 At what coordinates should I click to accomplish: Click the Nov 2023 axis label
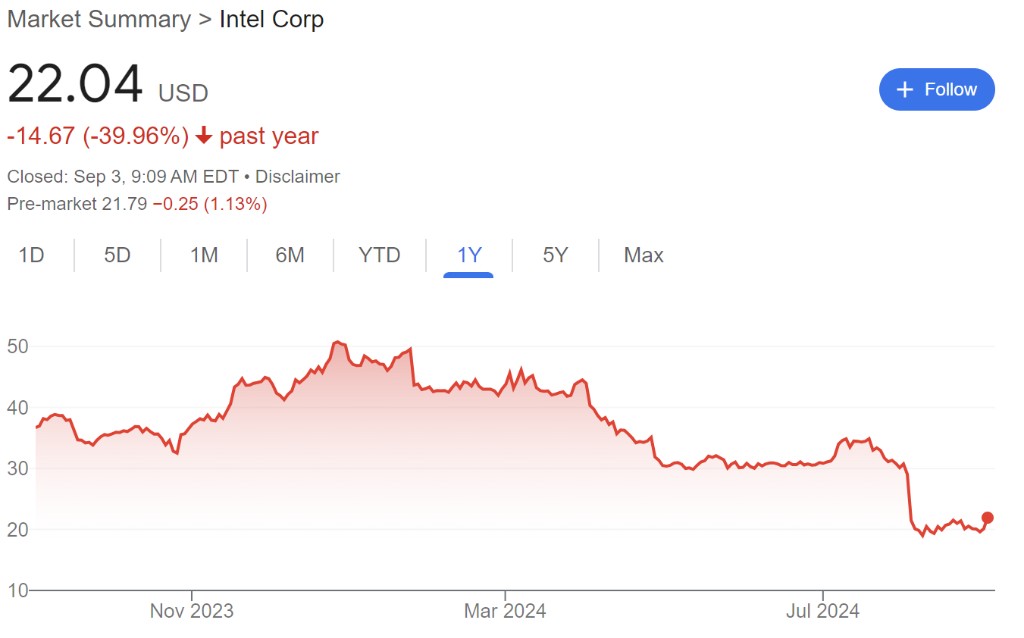point(191,609)
